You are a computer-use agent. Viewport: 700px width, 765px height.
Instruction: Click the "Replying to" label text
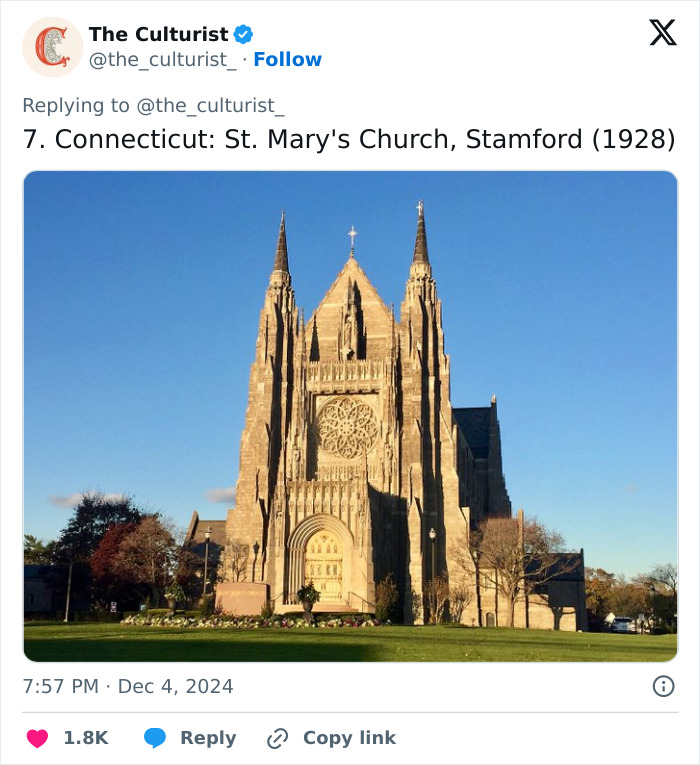point(76,105)
